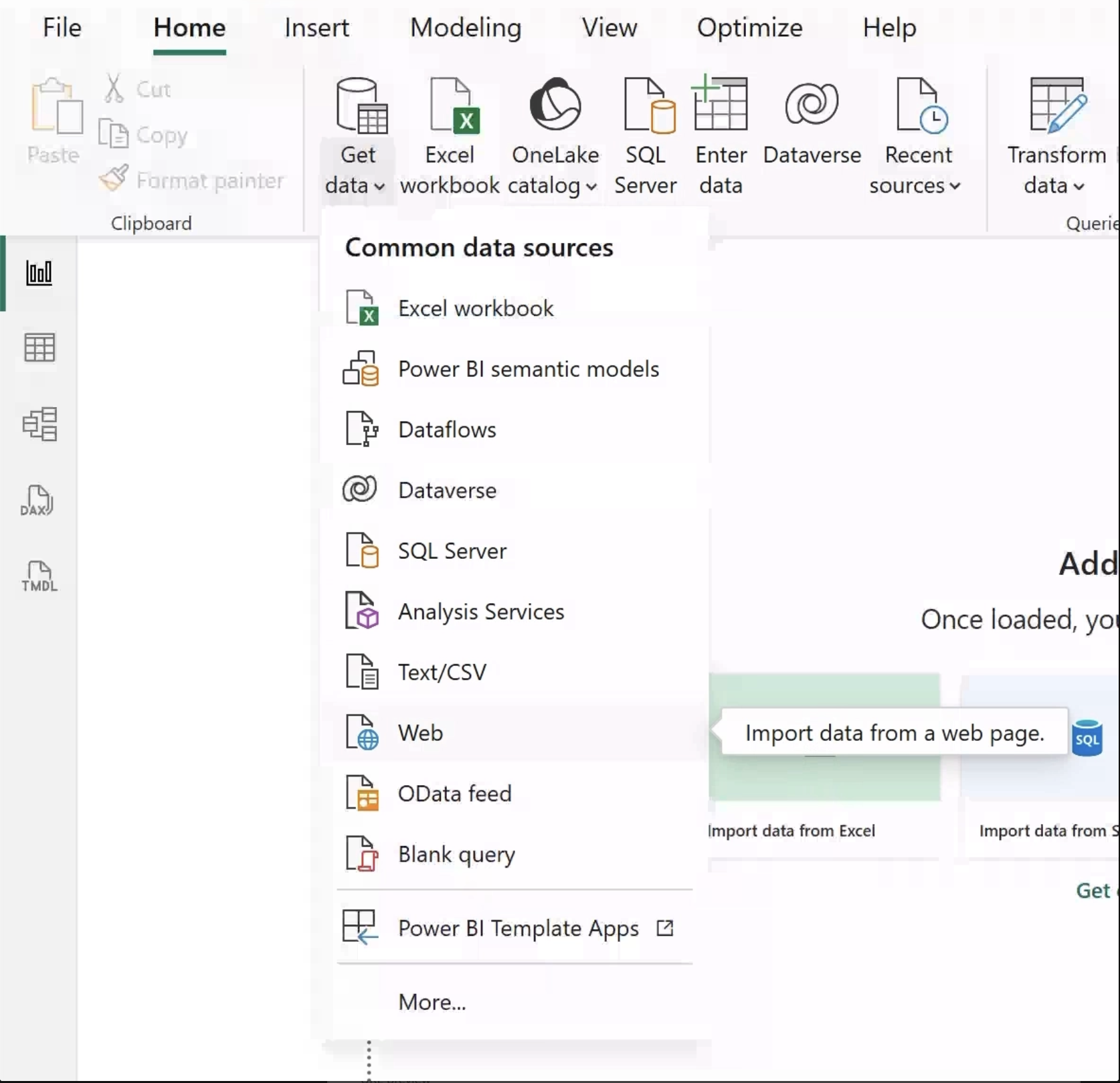Open TMDL view sidebar icon
Image resolution: width=1120 pixels, height=1083 pixels.
pyautogui.click(x=39, y=576)
